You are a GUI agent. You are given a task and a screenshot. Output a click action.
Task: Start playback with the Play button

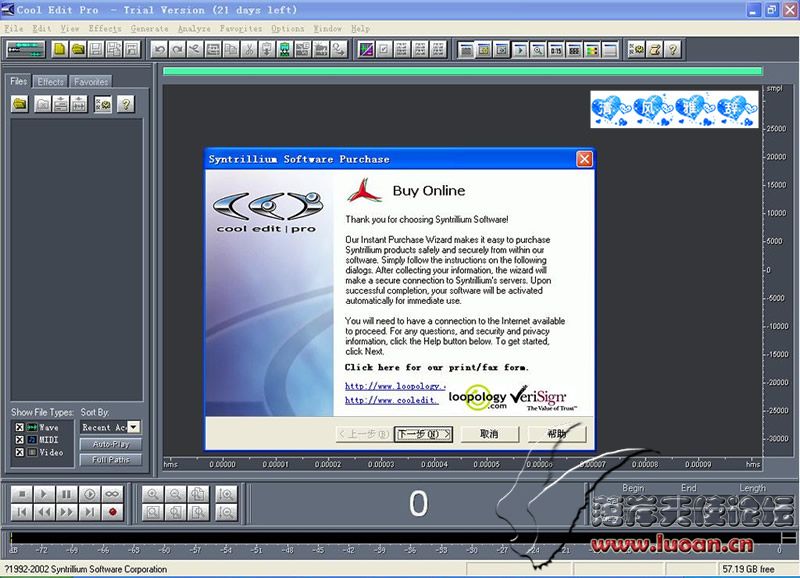tap(44, 494)
